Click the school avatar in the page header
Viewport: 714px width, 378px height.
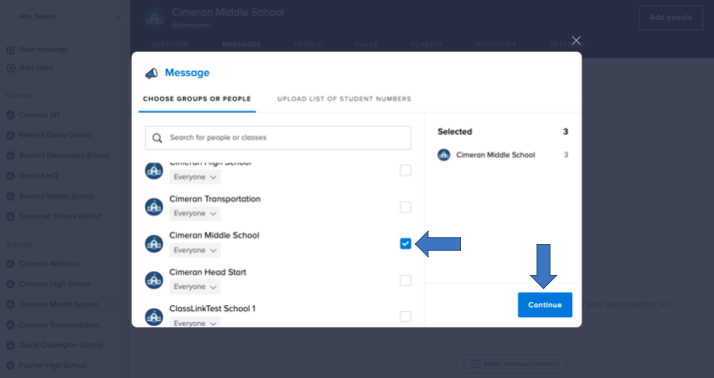(x=154, y=19)
